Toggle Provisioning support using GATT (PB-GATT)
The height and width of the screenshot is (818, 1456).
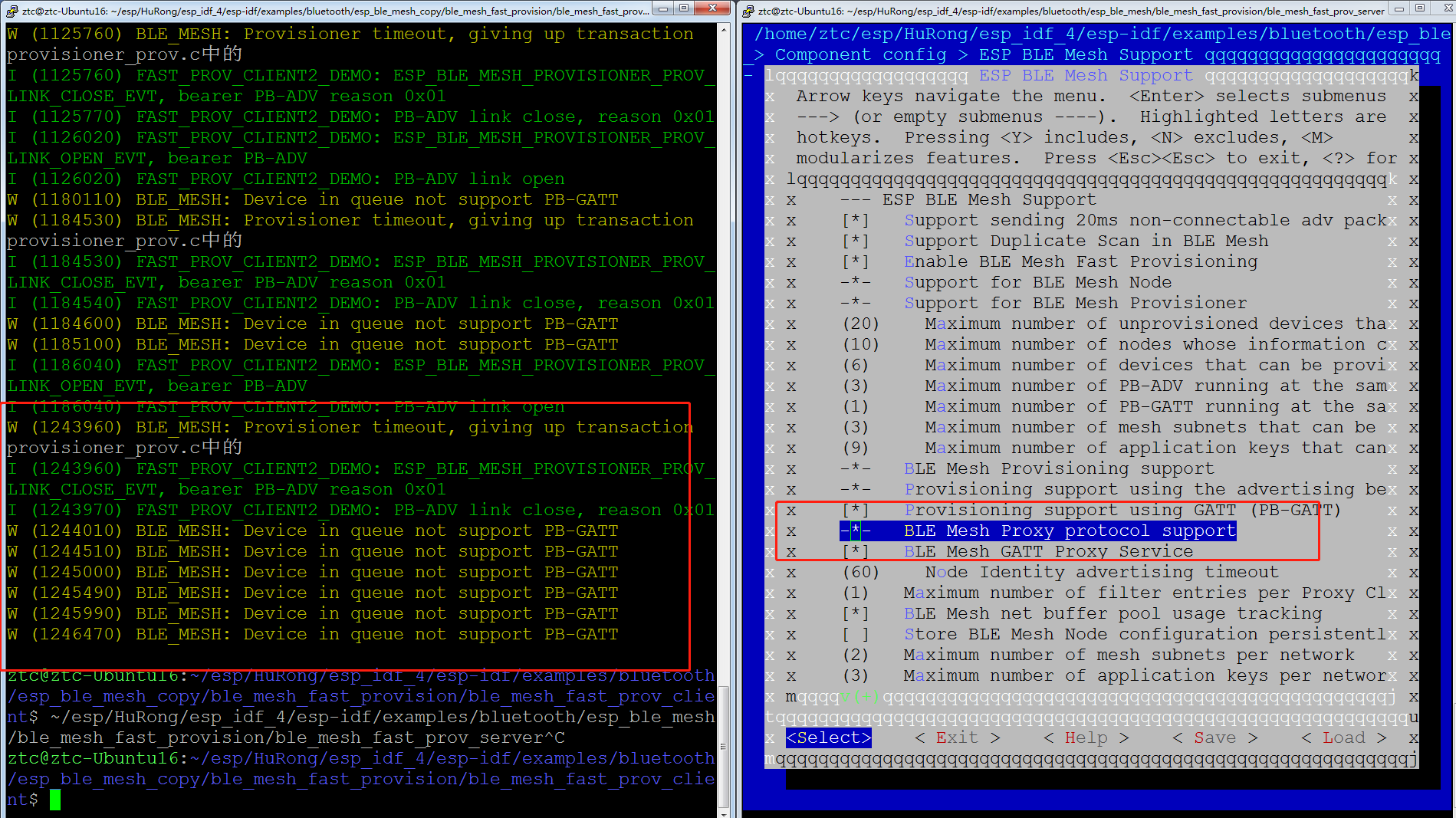point(1091,510)
